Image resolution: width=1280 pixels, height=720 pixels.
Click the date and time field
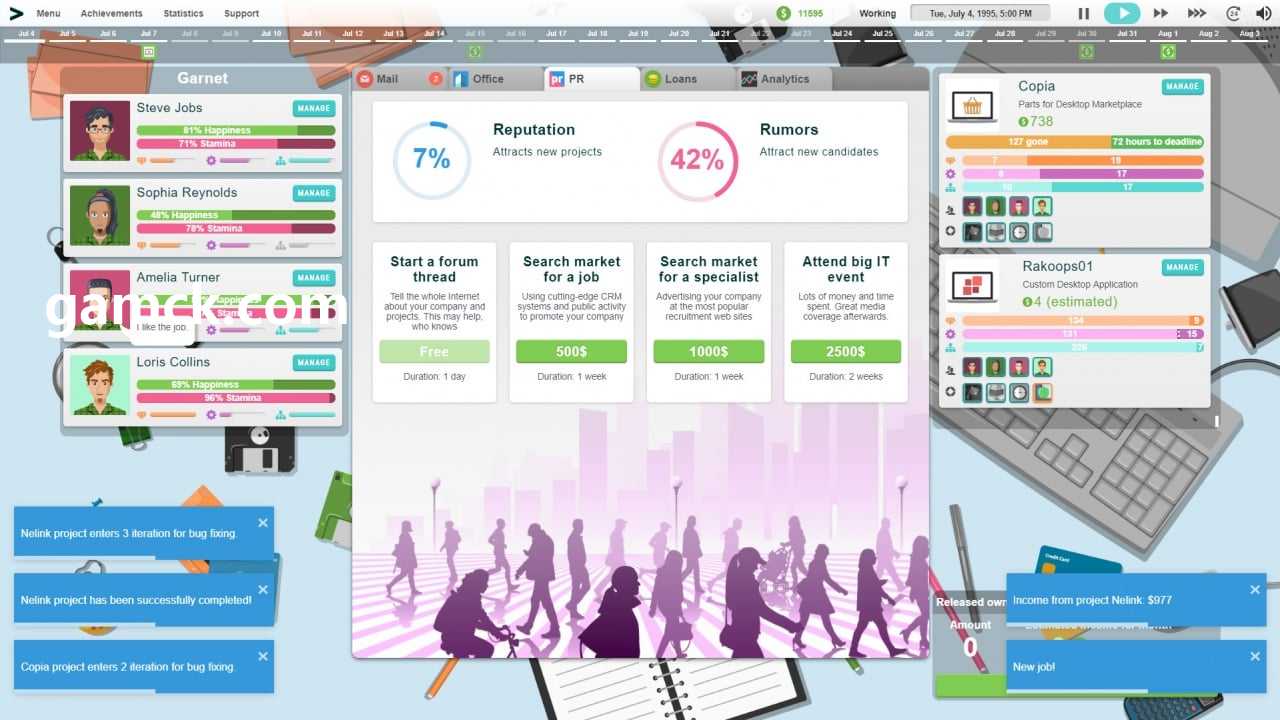[x=980, y=14]
